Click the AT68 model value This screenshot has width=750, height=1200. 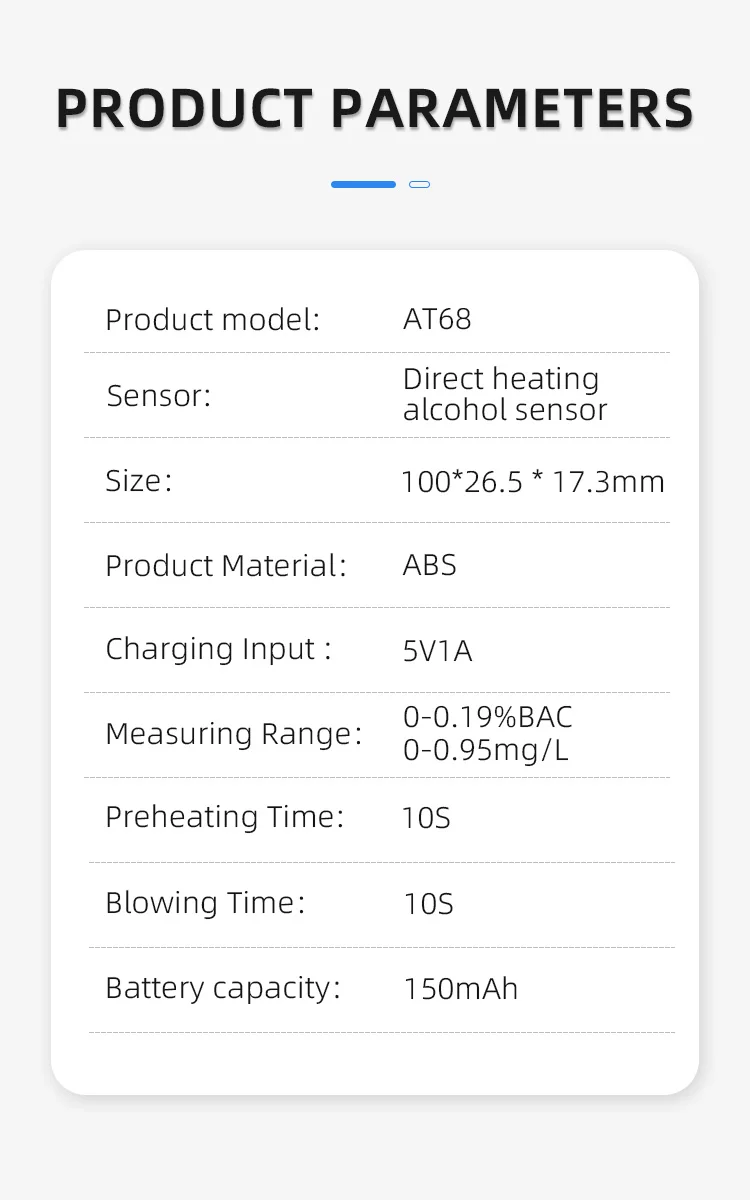[437, 319]
